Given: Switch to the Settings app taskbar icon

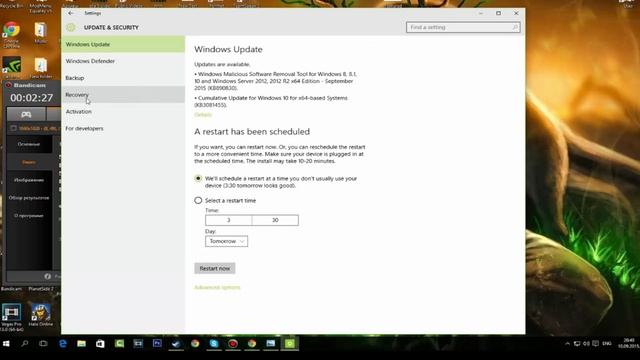Looking at the screenshot, I should (x=289, y=344).
